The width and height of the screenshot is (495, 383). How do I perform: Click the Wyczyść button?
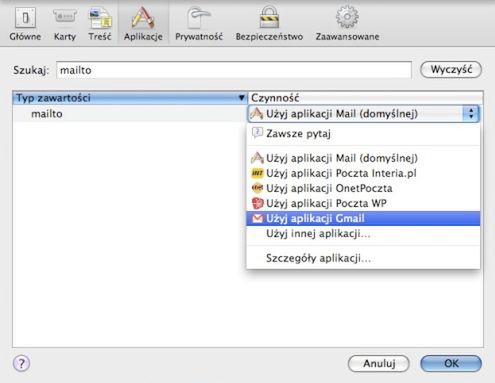point(451,69)
